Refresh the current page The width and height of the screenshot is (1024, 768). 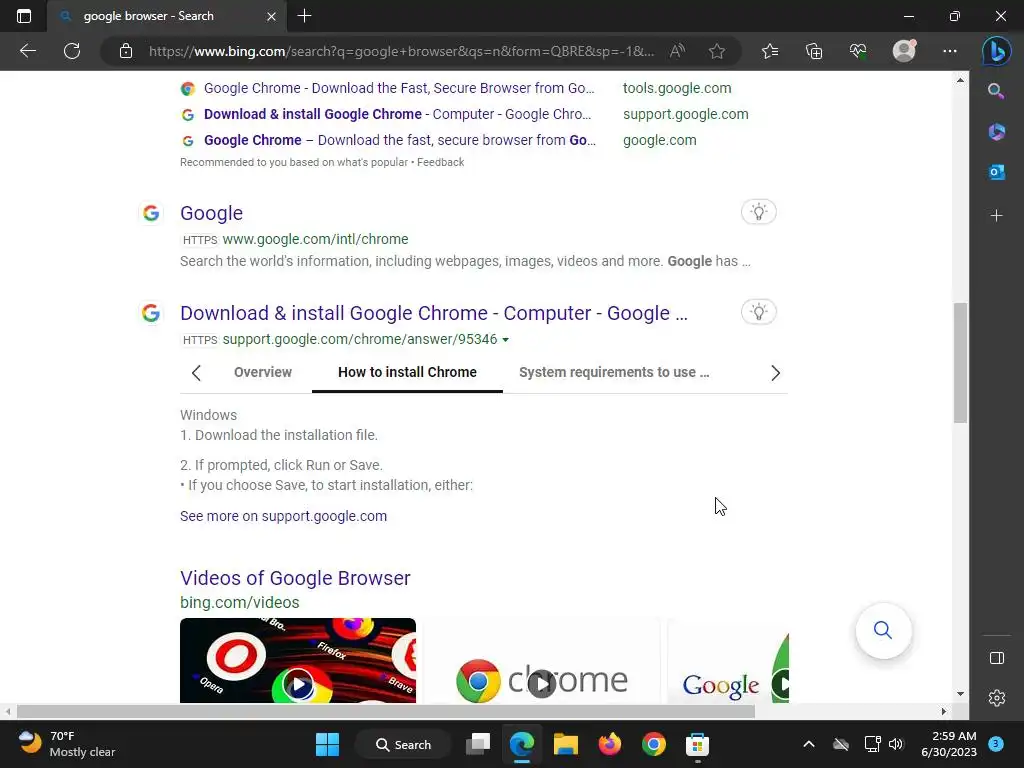pos(72,51)
